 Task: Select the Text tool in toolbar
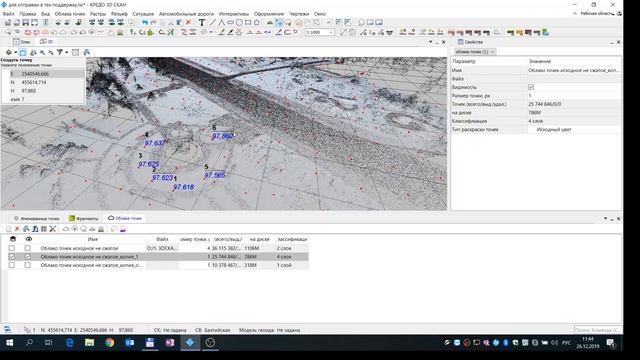tap(202, 22)
